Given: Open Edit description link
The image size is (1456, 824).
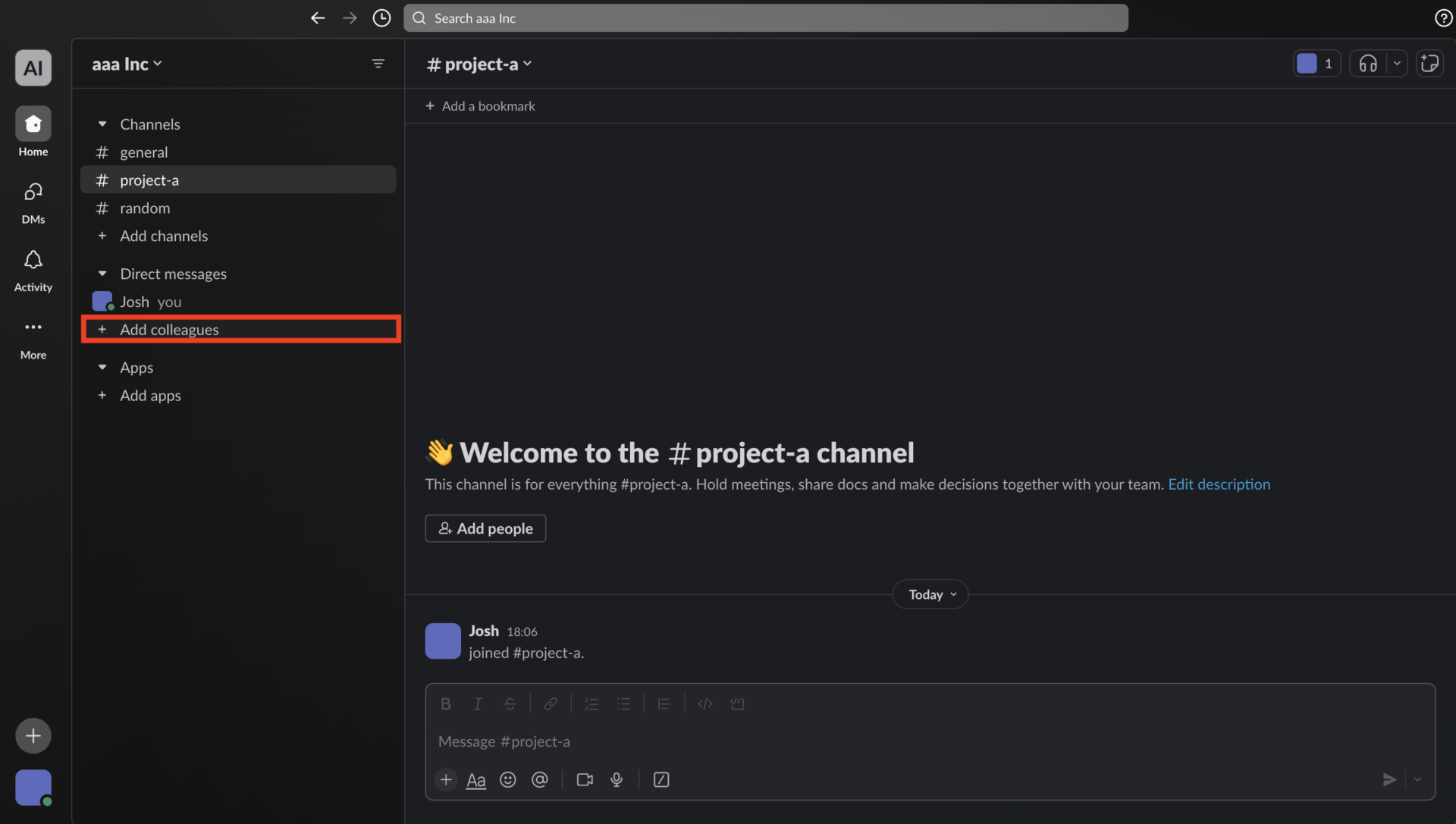Looking at the screenshot, I should point(1219,484).
